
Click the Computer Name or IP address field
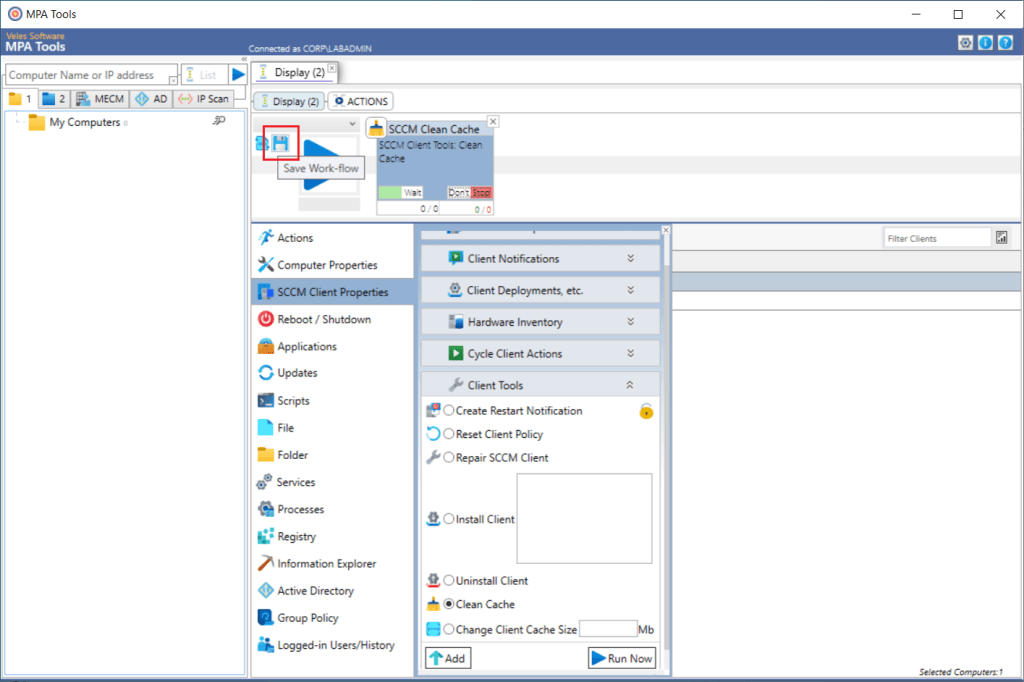click(91, 74)
